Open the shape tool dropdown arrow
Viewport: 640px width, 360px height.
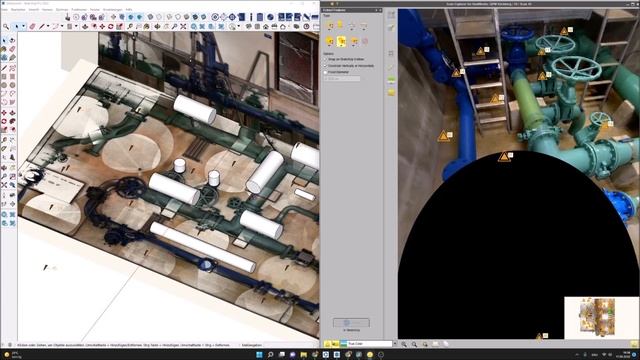(x=76, y=26)
